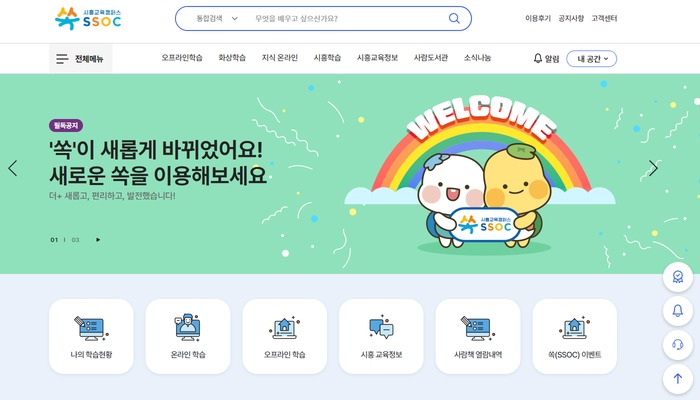Show next banner slide with right arrow
Image resolution: width=700 pixels, height=400 pixels.
(x=653, y=168)
